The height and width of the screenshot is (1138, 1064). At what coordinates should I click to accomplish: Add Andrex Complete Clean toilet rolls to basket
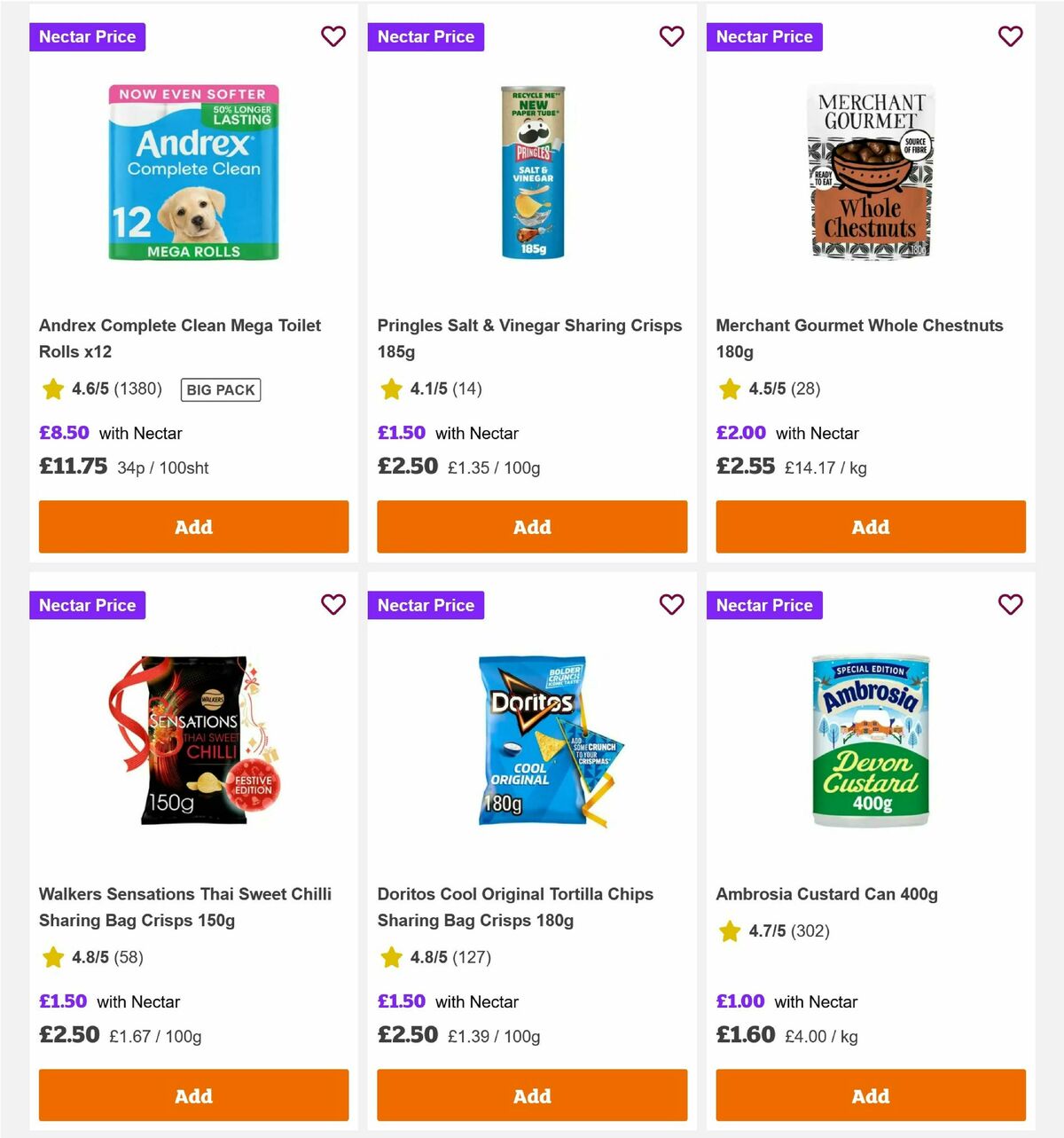(193, 527)
